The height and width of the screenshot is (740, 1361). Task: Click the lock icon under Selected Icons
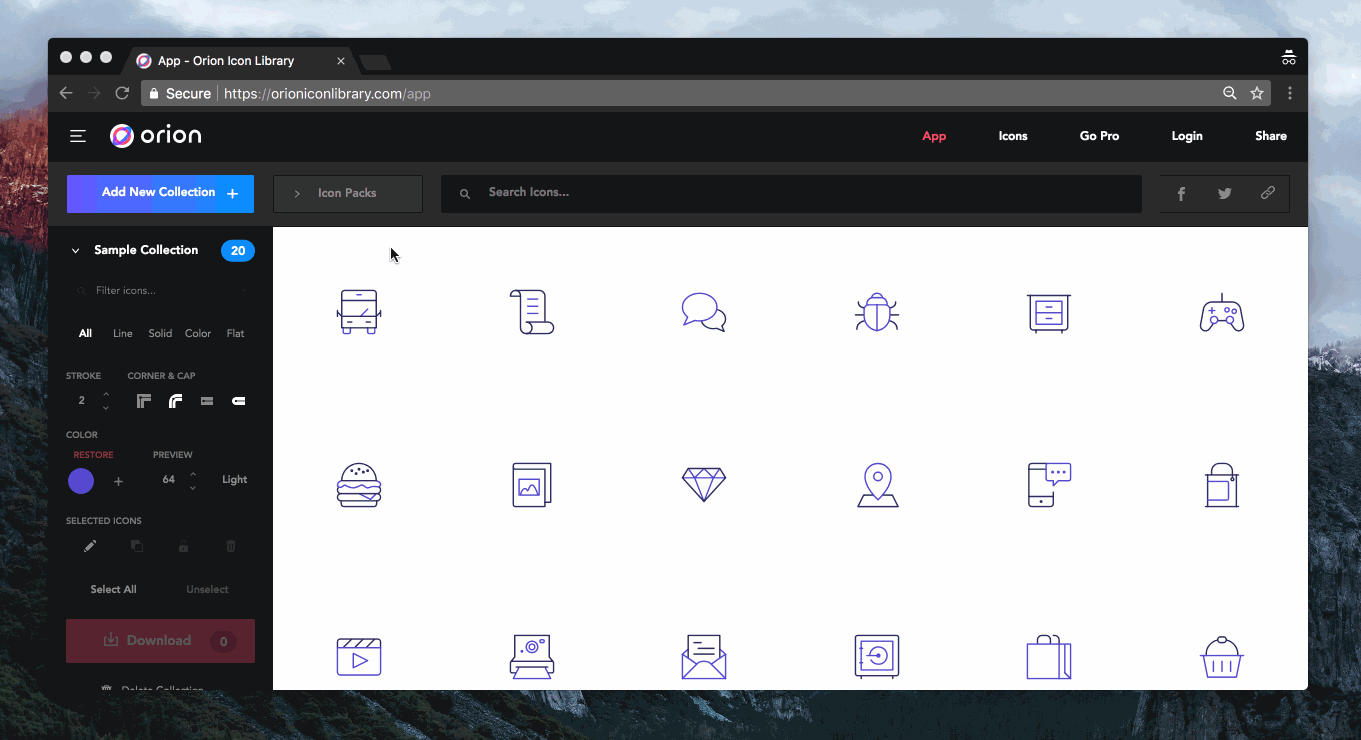(x=183, y=546)
